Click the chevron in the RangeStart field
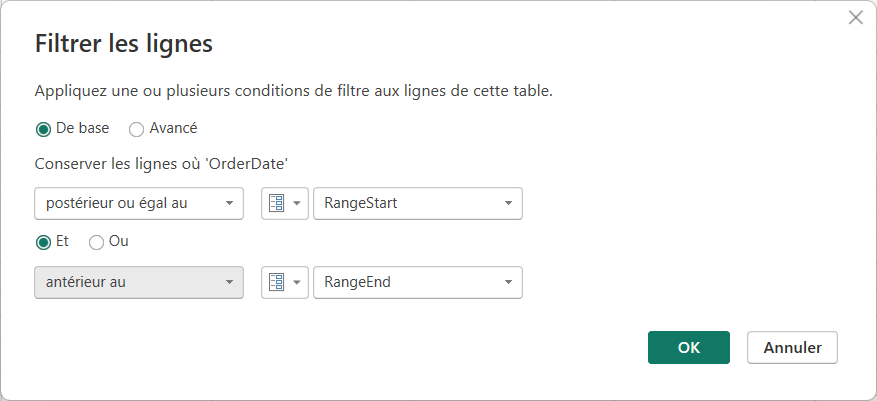 (508, 203)
